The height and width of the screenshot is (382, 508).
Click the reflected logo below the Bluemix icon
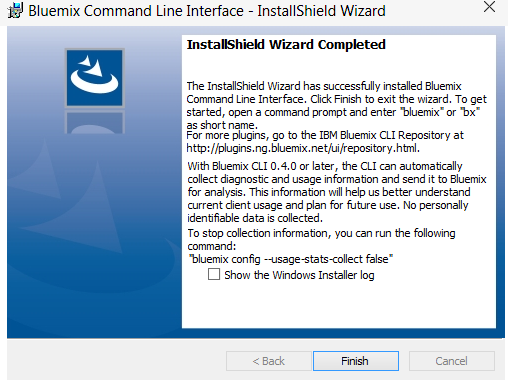click(x=94, y=122)
